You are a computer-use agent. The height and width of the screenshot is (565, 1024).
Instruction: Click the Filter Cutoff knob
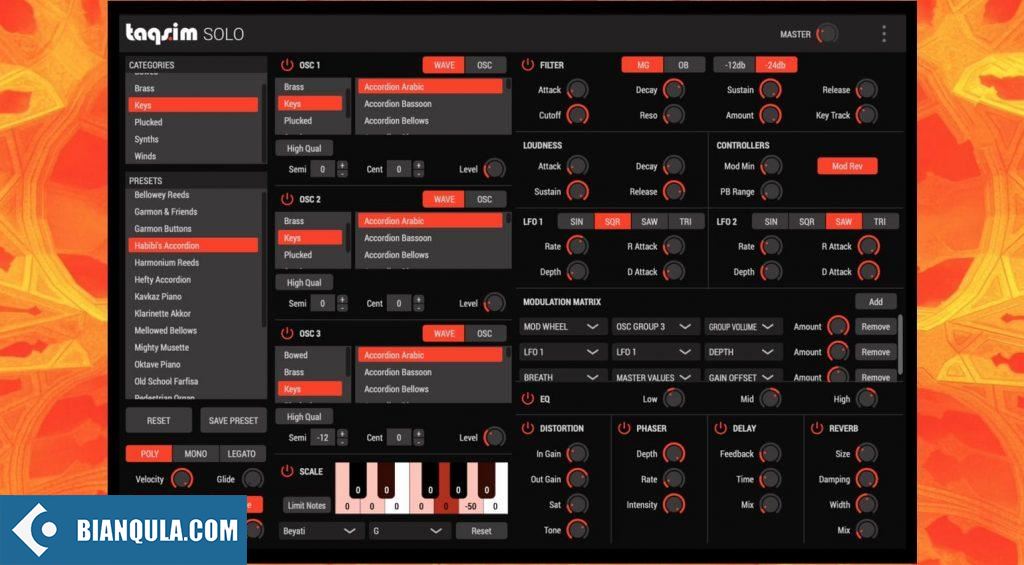point(577,115)
